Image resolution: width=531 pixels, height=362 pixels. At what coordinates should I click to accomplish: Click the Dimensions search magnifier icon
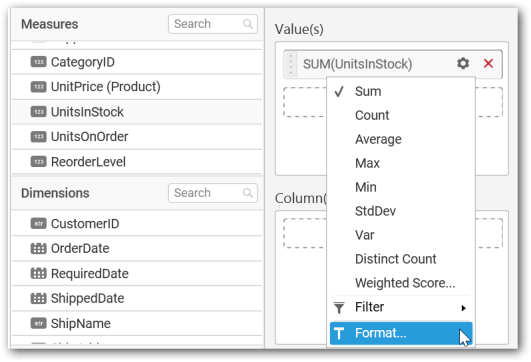tap(248, 193)
